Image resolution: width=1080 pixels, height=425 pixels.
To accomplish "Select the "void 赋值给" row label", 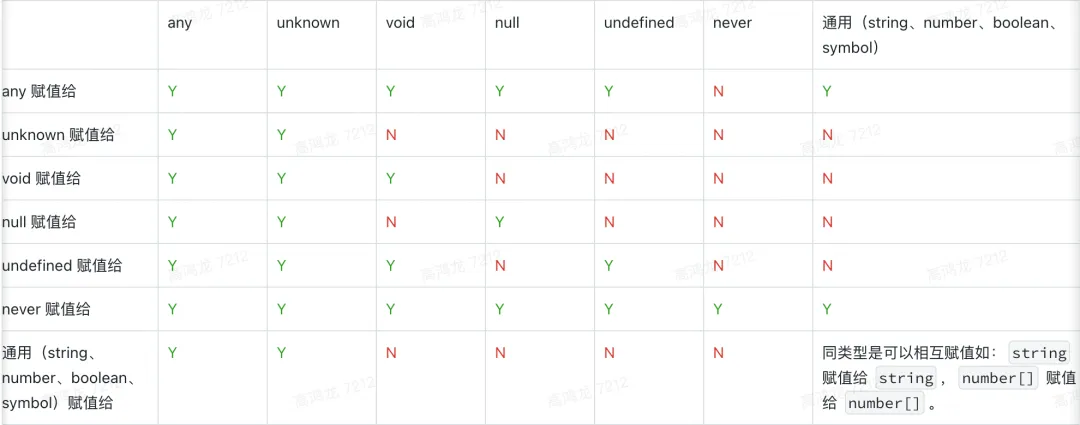I will 41,178.
